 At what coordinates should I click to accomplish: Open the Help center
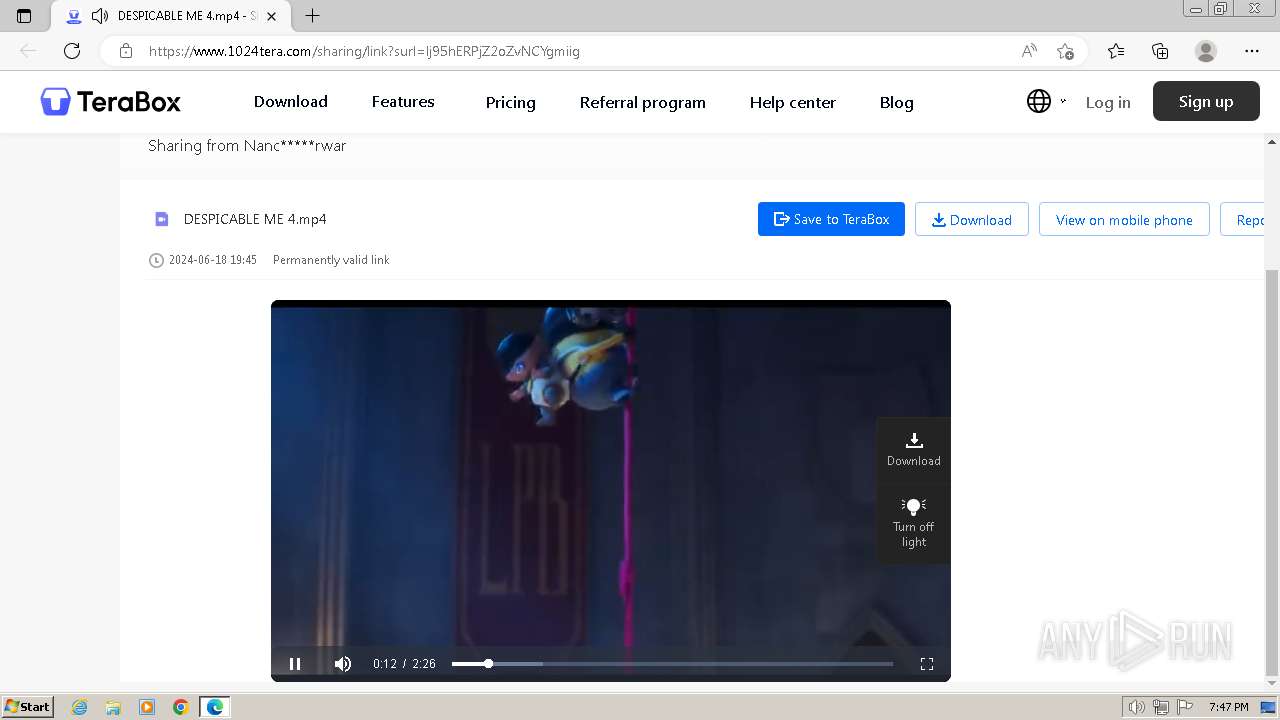click(x=793, y=102)
